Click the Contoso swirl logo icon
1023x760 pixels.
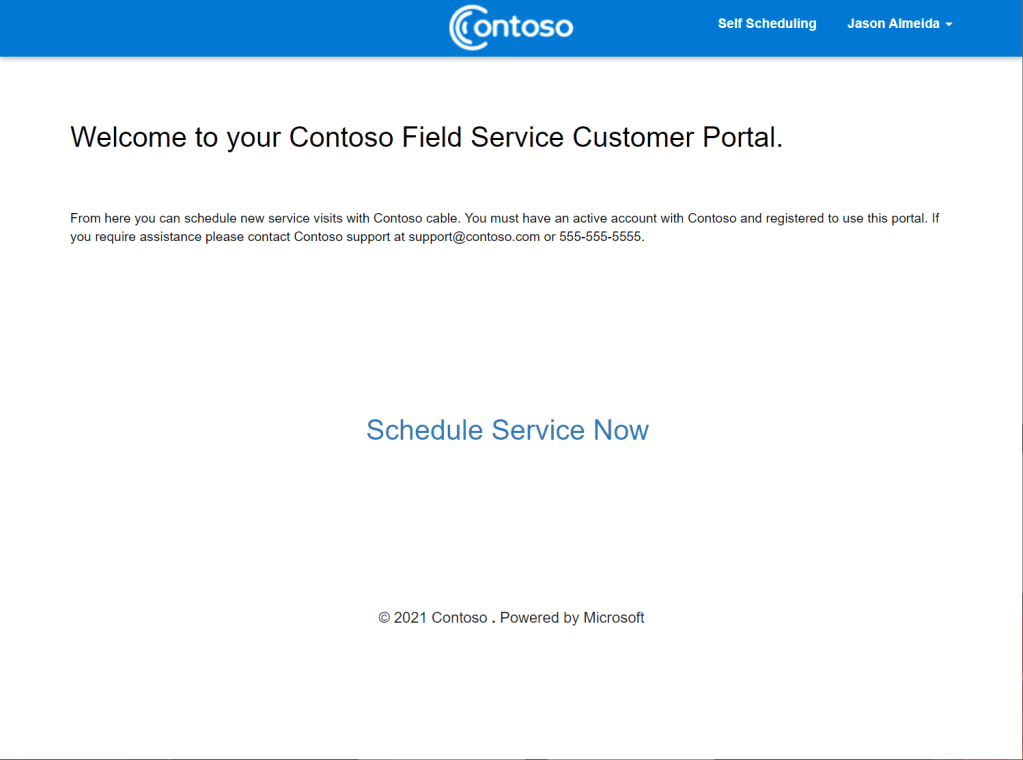(464, 27)
